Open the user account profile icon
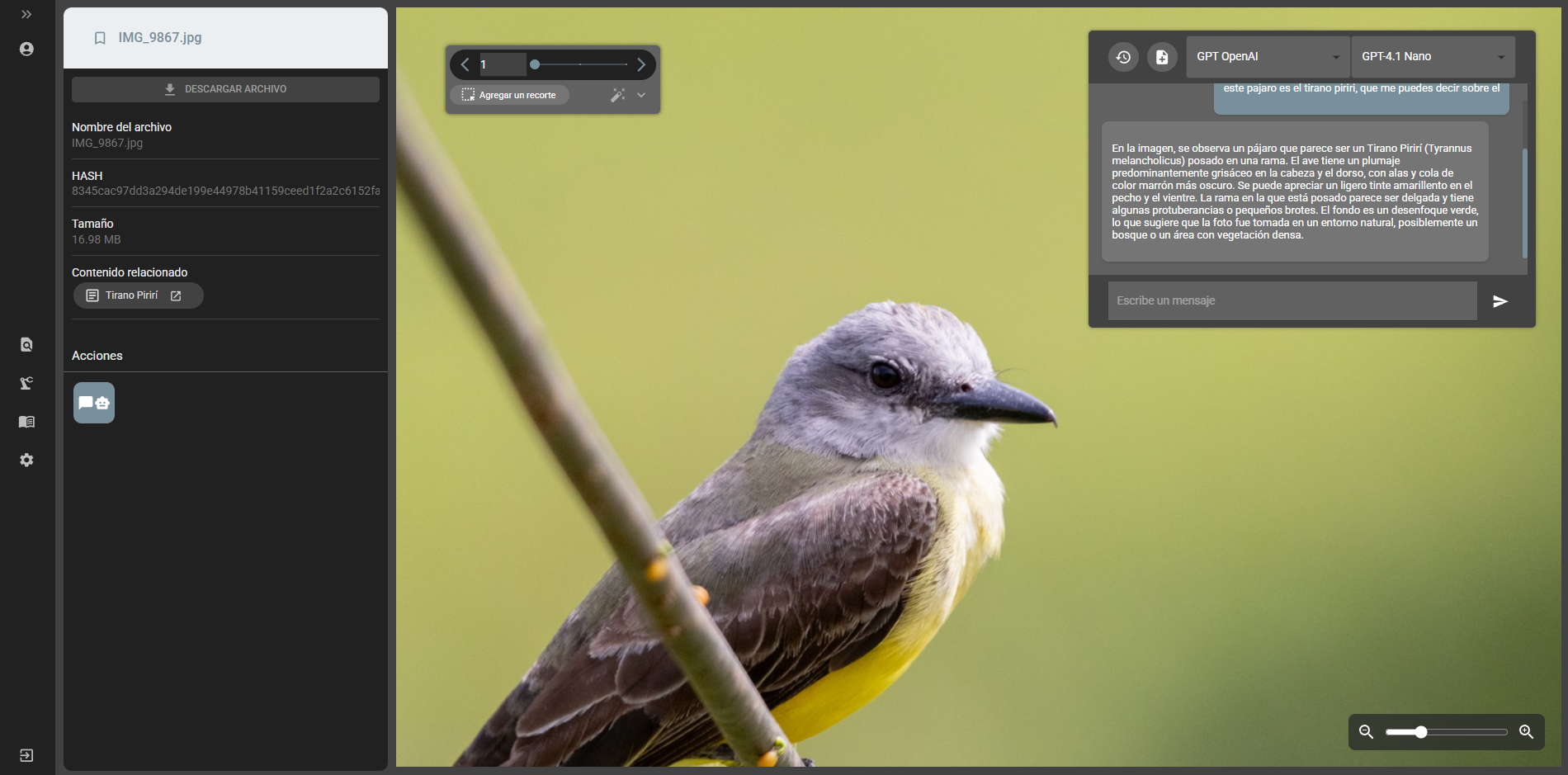1568x775 pixels. click(26, 50)
